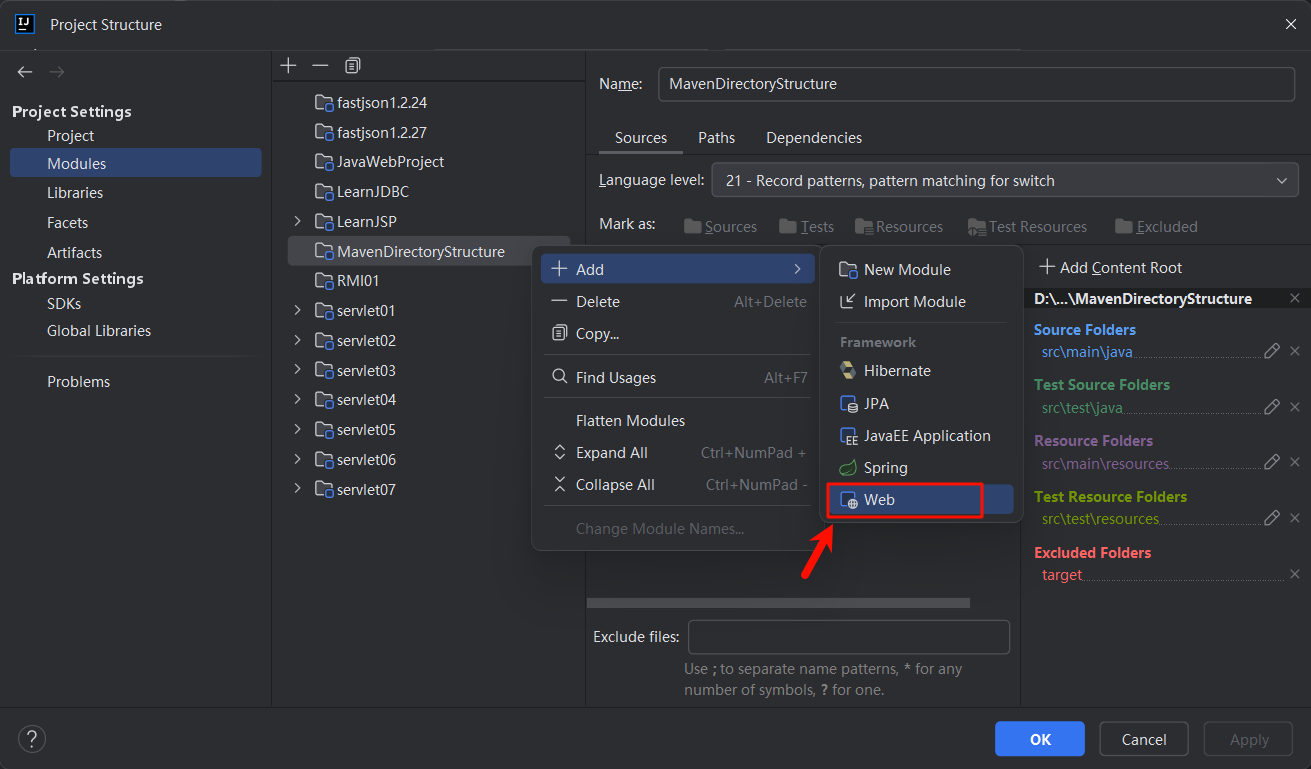The image size is (1311, 769).
Task: Click the plus icon above module list
Action: 288,65
